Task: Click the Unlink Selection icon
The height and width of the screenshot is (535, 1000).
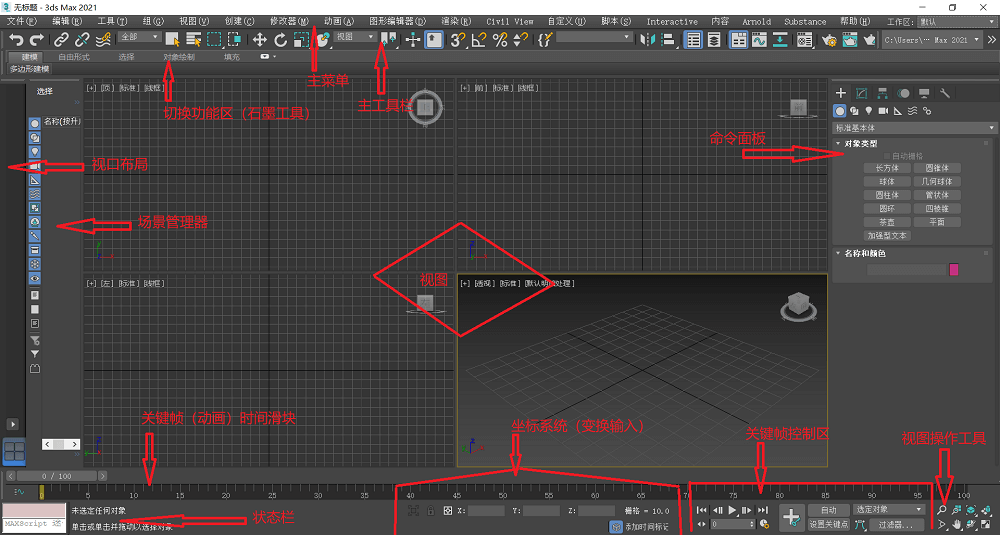Action: (82, 40)
